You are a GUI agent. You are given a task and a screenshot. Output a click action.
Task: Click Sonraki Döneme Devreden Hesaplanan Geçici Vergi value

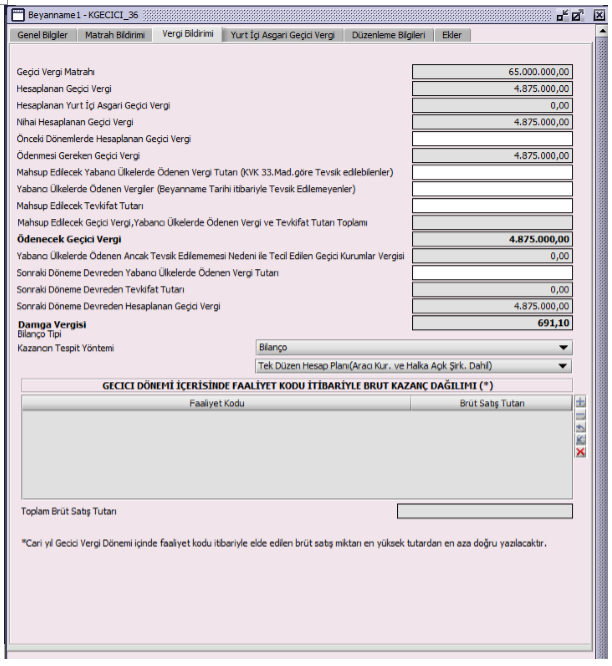click(x=492, y=306)
